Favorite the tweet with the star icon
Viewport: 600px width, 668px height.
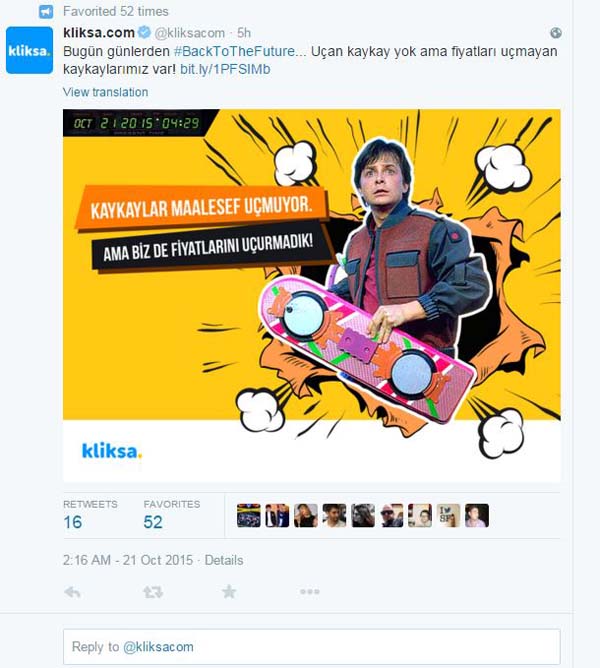(x=229, y=591)
